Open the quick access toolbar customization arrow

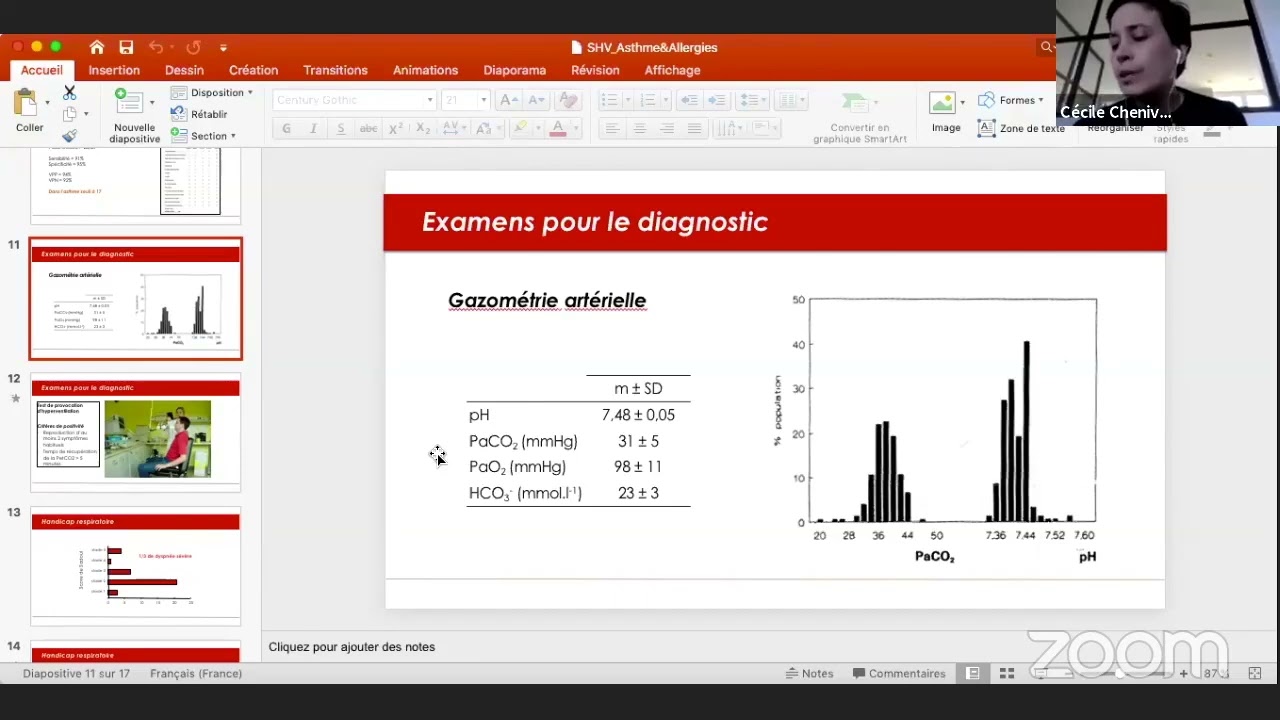coord(223,47)
